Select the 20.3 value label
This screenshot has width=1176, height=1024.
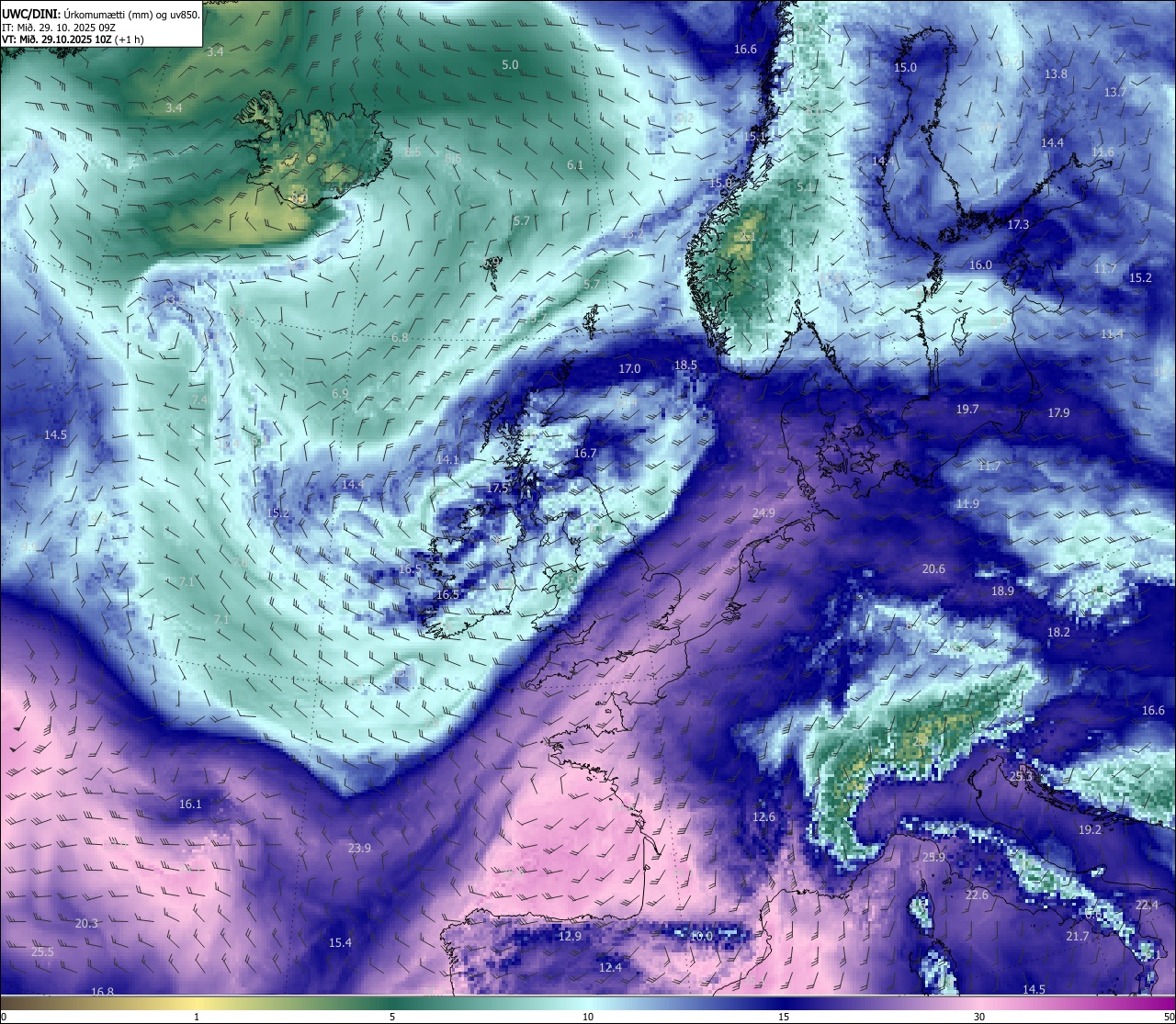pos(86,924)
